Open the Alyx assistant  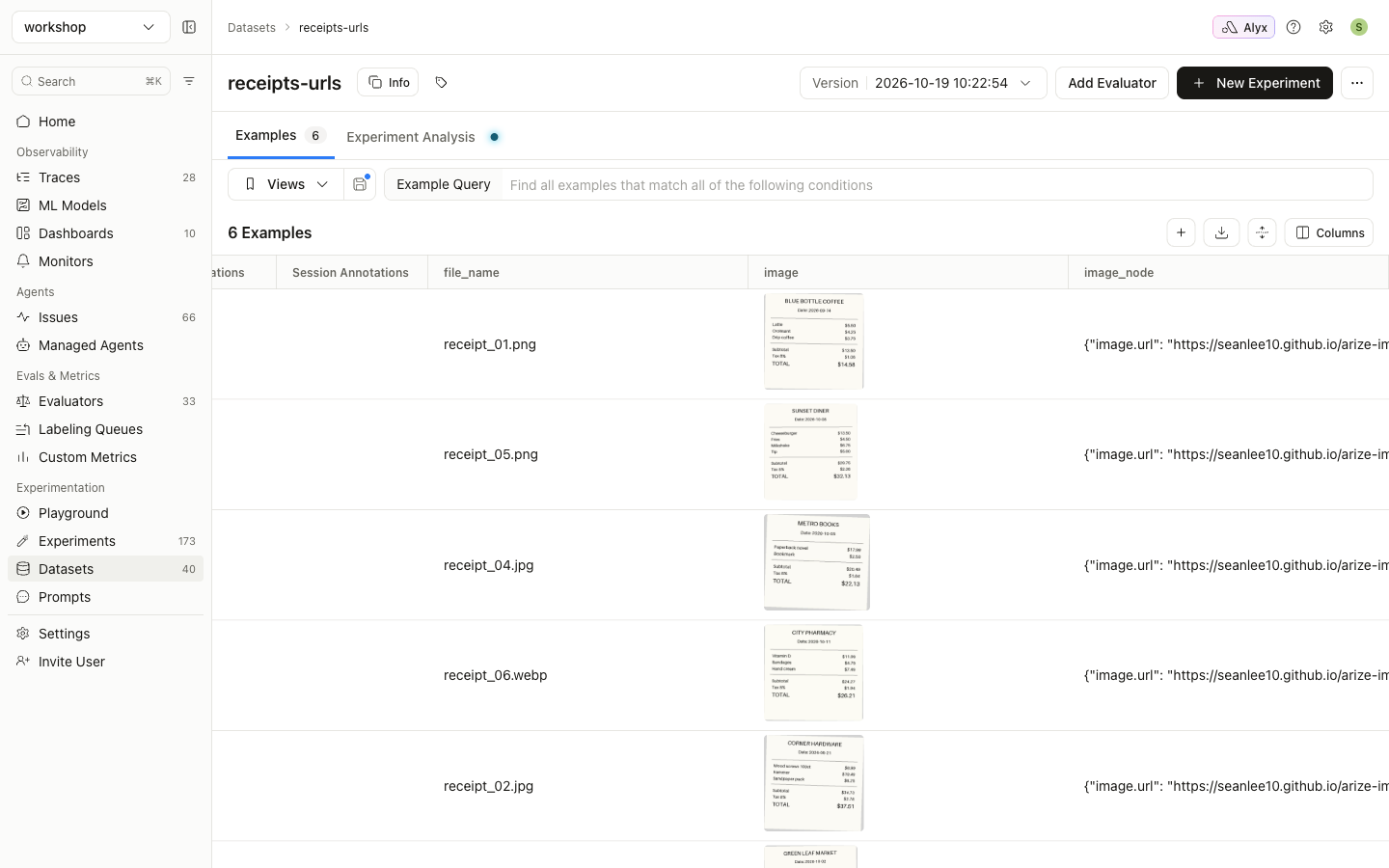tap(1243, 27)
